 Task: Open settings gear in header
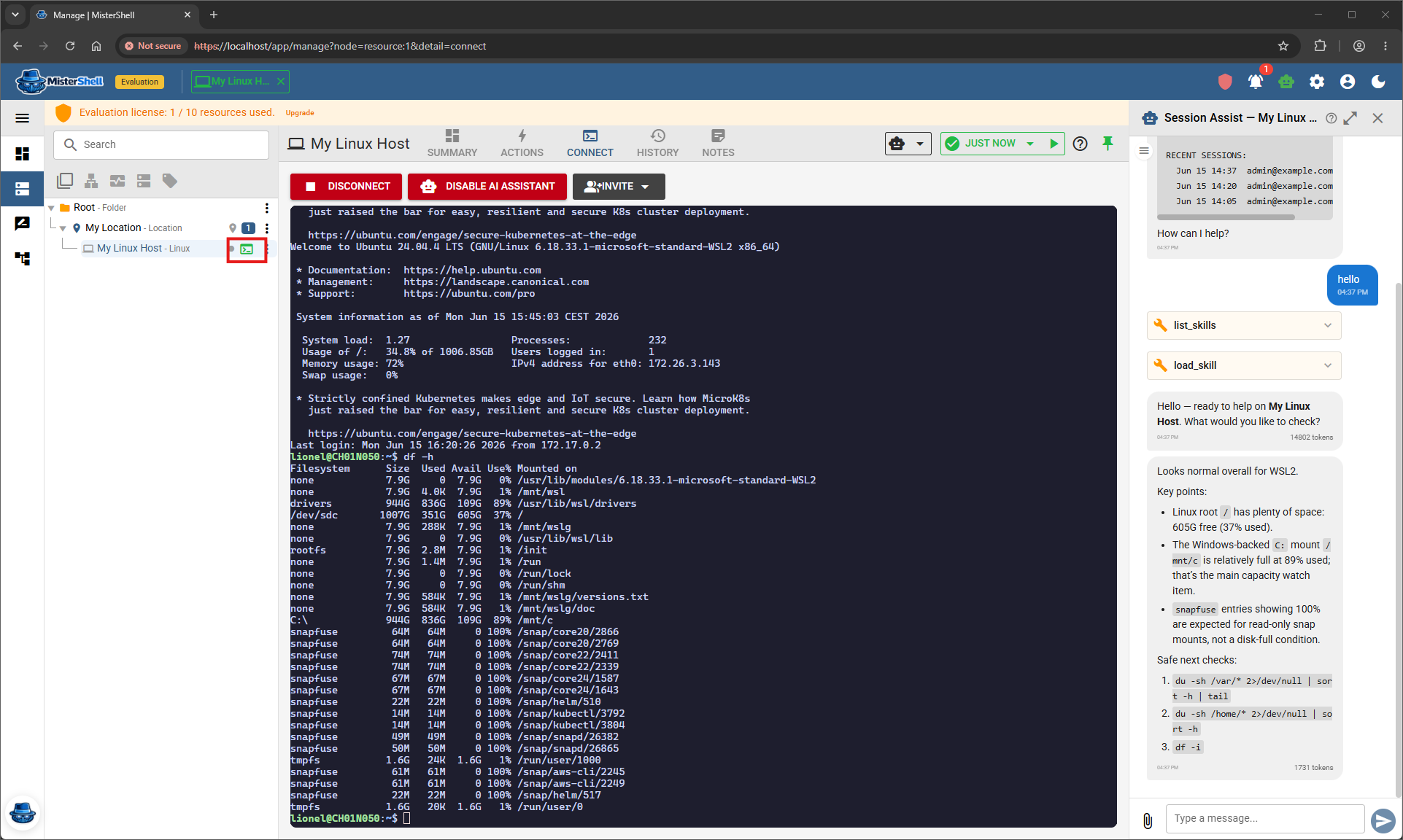(1317, 82)
